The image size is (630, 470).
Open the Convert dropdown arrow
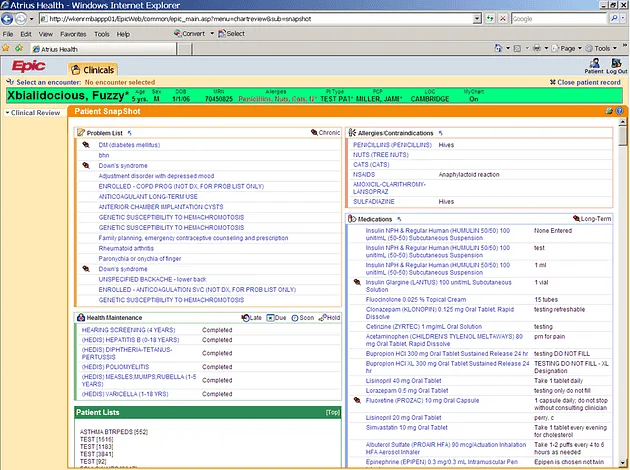coord(212,34)
